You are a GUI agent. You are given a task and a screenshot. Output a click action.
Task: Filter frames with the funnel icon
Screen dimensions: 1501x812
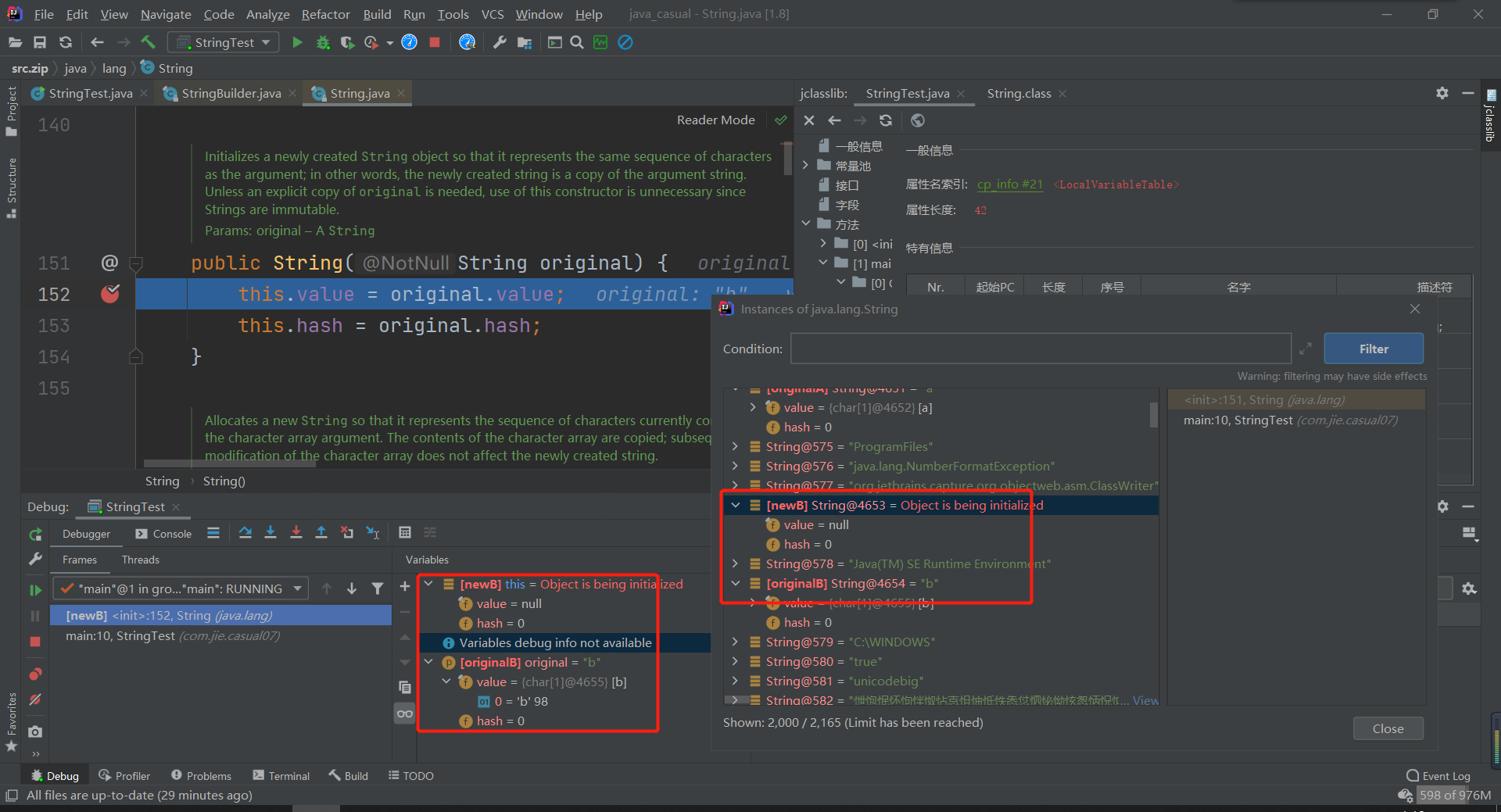[x=378, y=588]
